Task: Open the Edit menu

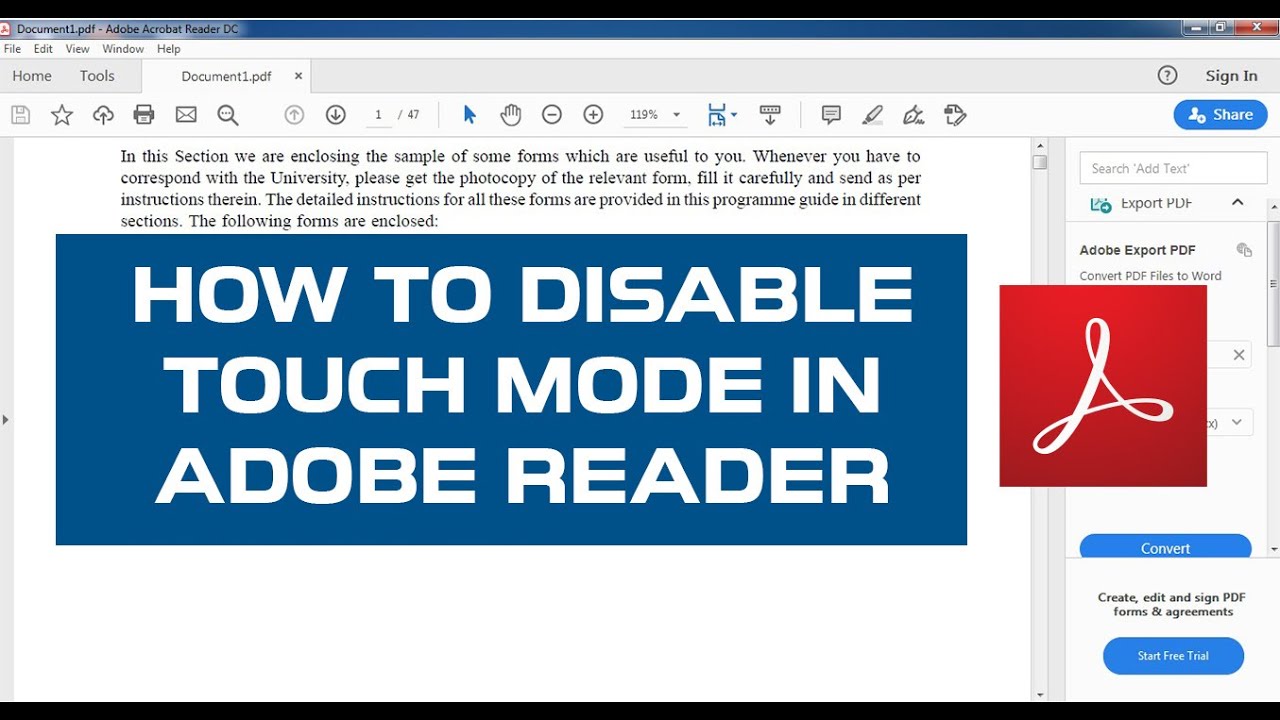Action: click(x=43, y=49)
